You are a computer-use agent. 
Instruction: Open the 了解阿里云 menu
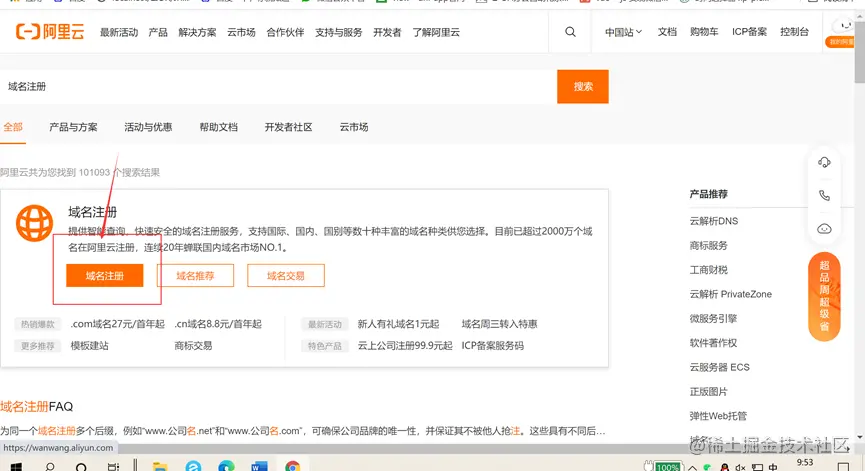pyautogui.click(x=436, y=33)
